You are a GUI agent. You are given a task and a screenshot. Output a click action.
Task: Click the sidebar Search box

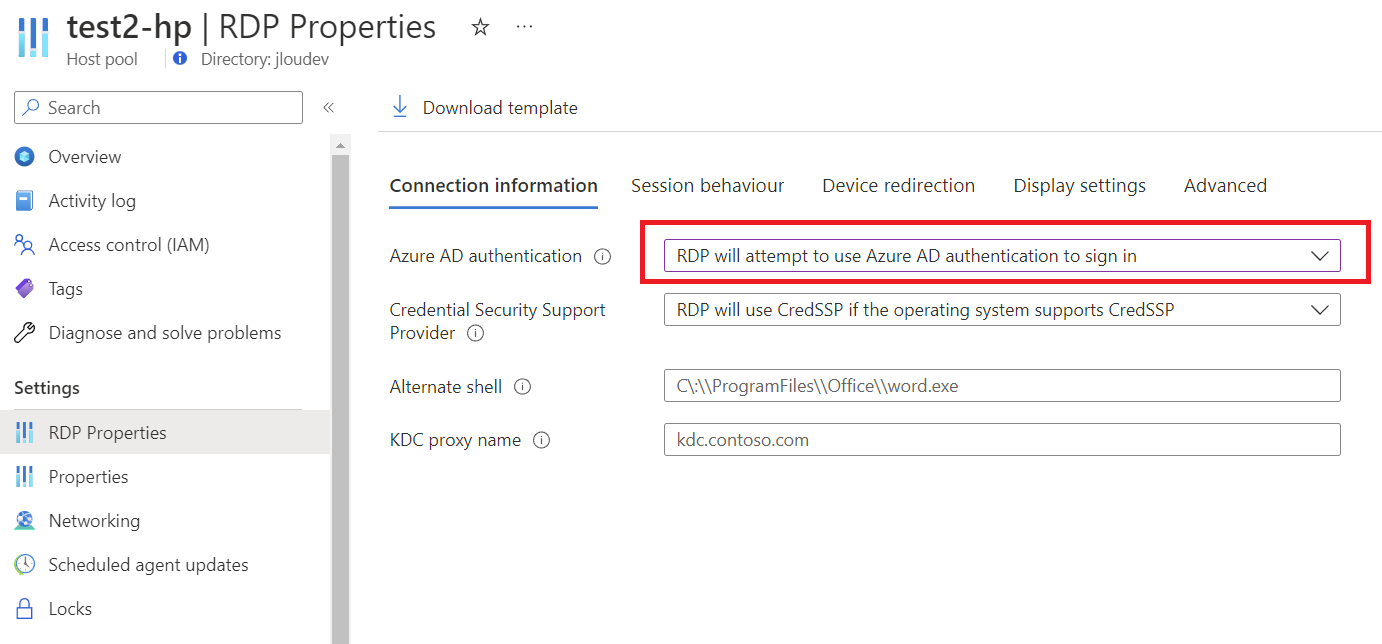[158, 108]
